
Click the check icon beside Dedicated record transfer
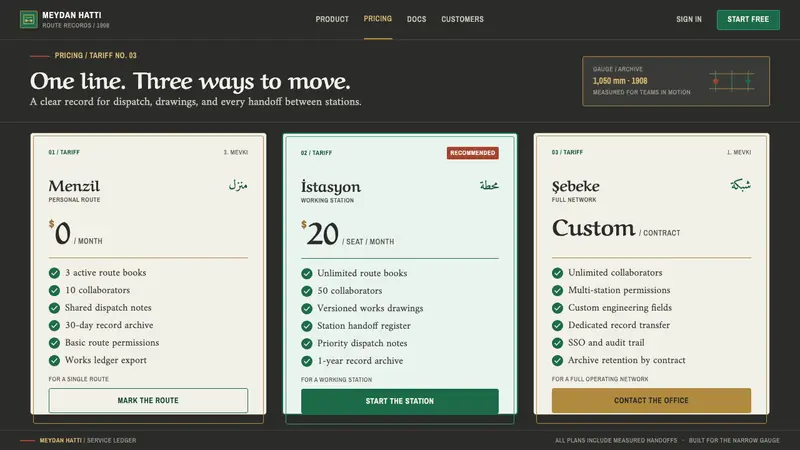(x=558, y=326)
